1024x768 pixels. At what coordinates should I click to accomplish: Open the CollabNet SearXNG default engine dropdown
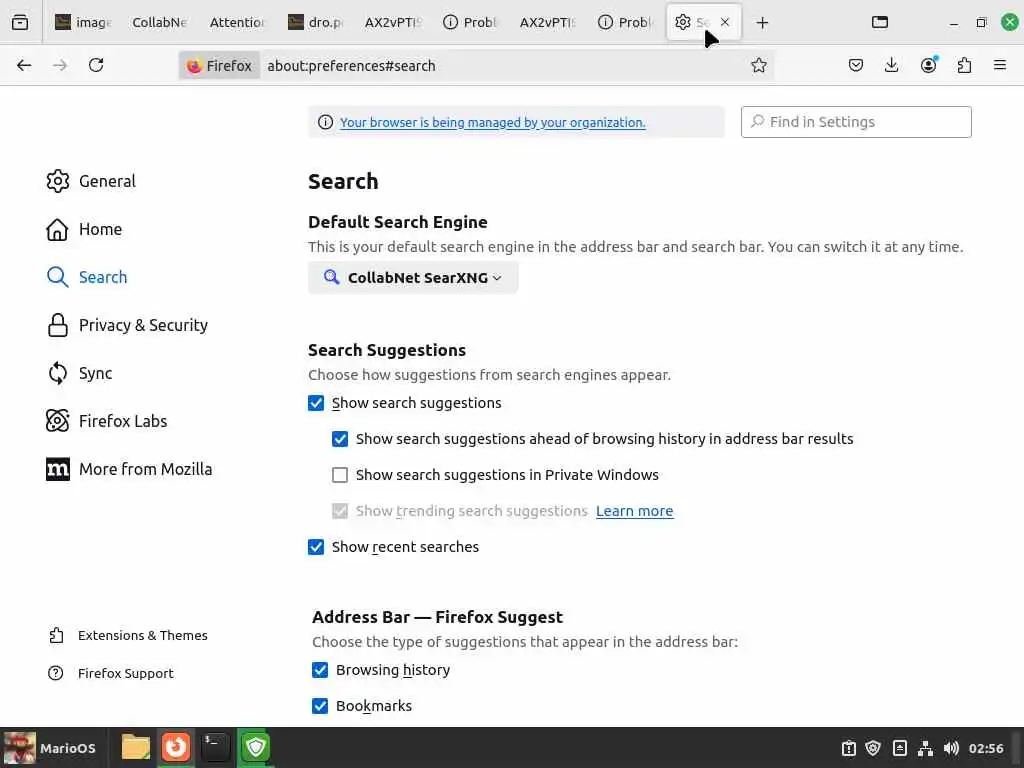pos(413,278)
